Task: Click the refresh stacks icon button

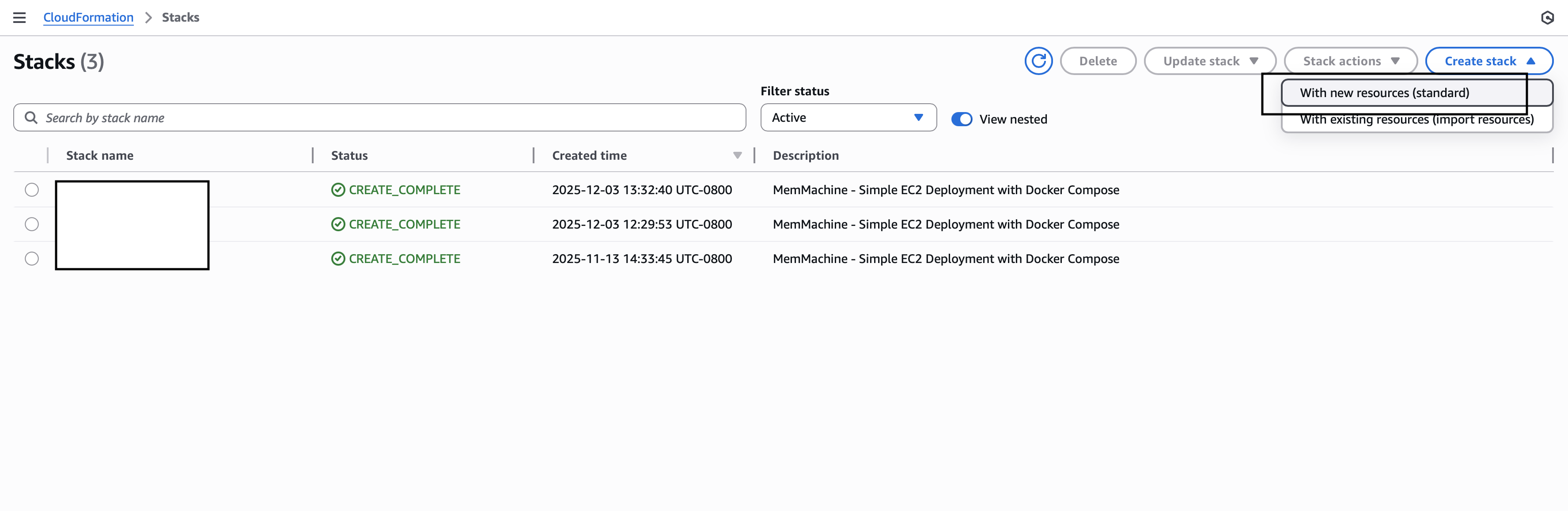Action: 1038,61
